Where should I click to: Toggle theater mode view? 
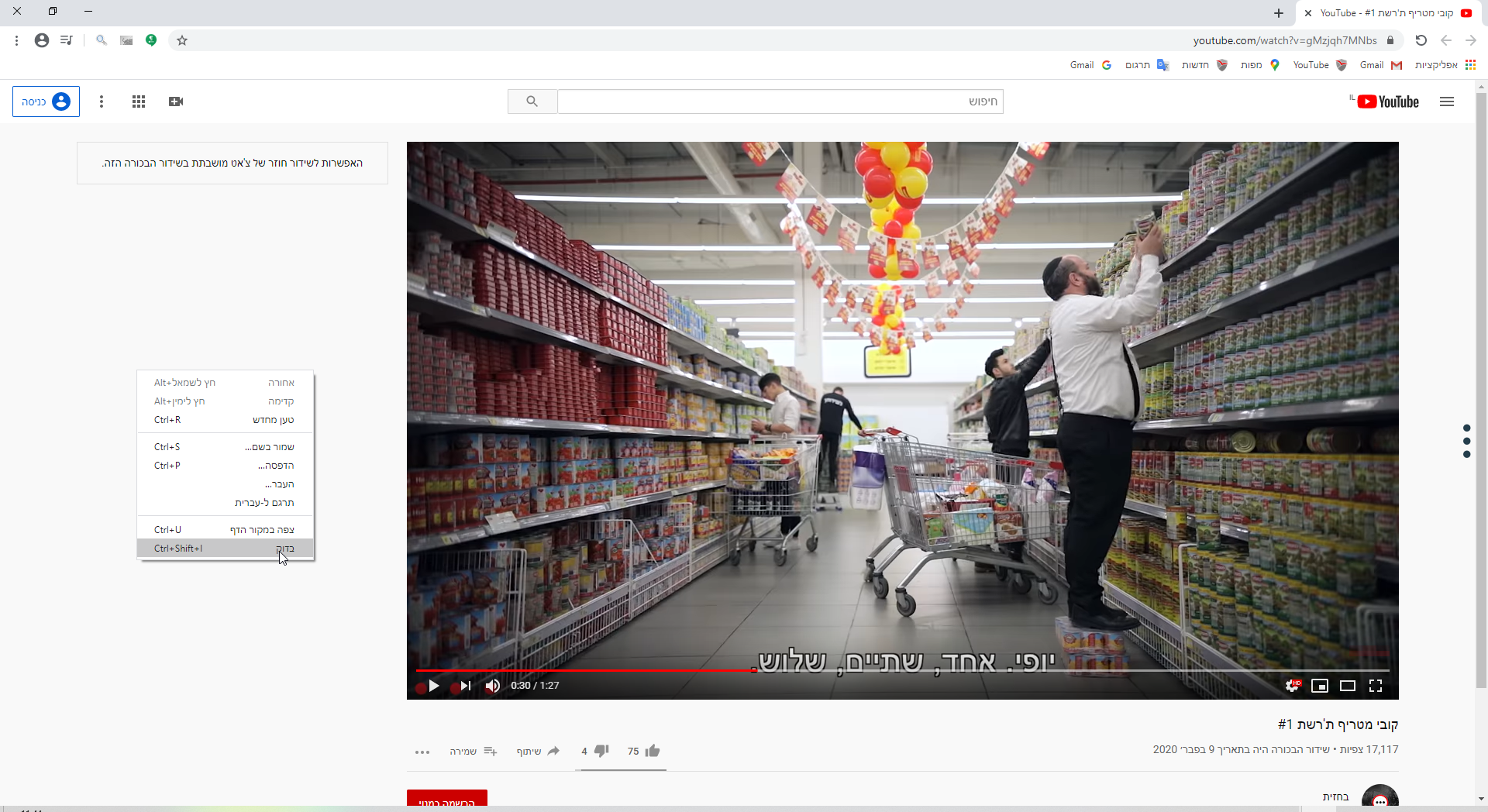1348,686
